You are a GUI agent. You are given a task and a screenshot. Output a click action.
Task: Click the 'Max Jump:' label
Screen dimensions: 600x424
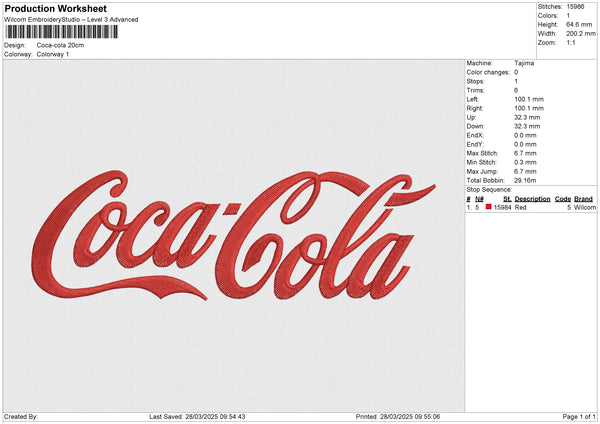click(482, 171)
